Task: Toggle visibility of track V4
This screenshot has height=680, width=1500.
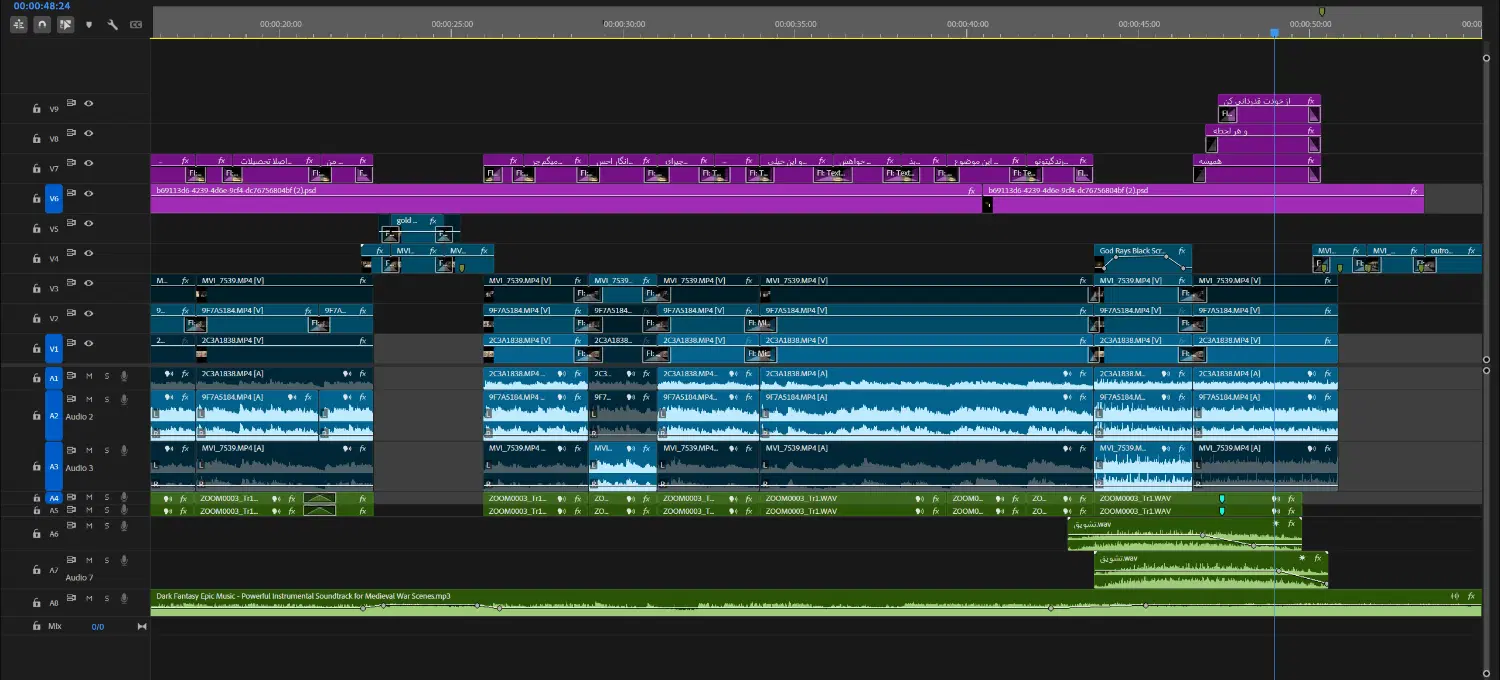Action: pos(89,253)
